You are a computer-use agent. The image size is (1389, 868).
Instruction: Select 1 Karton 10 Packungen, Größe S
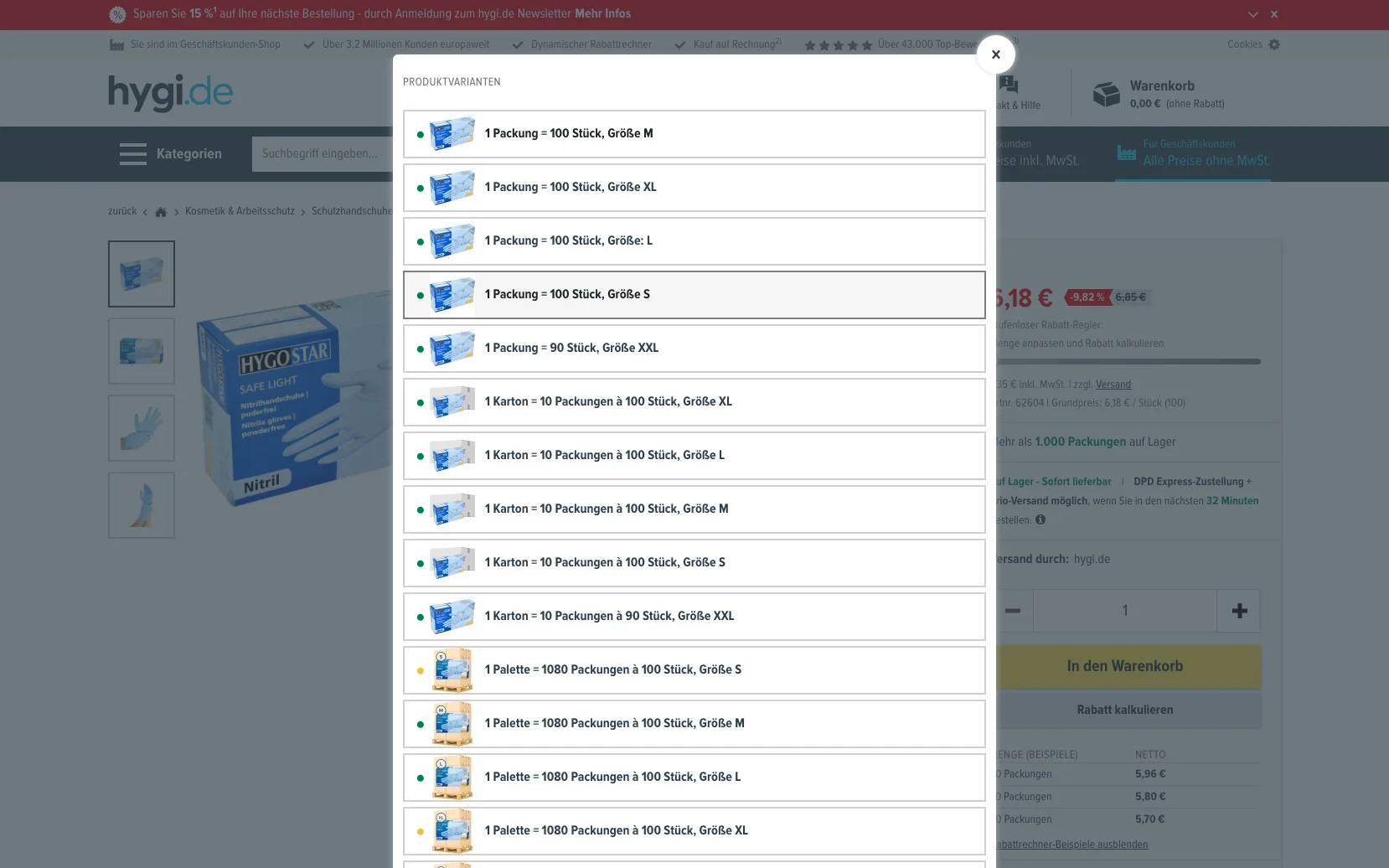[694, 563]
